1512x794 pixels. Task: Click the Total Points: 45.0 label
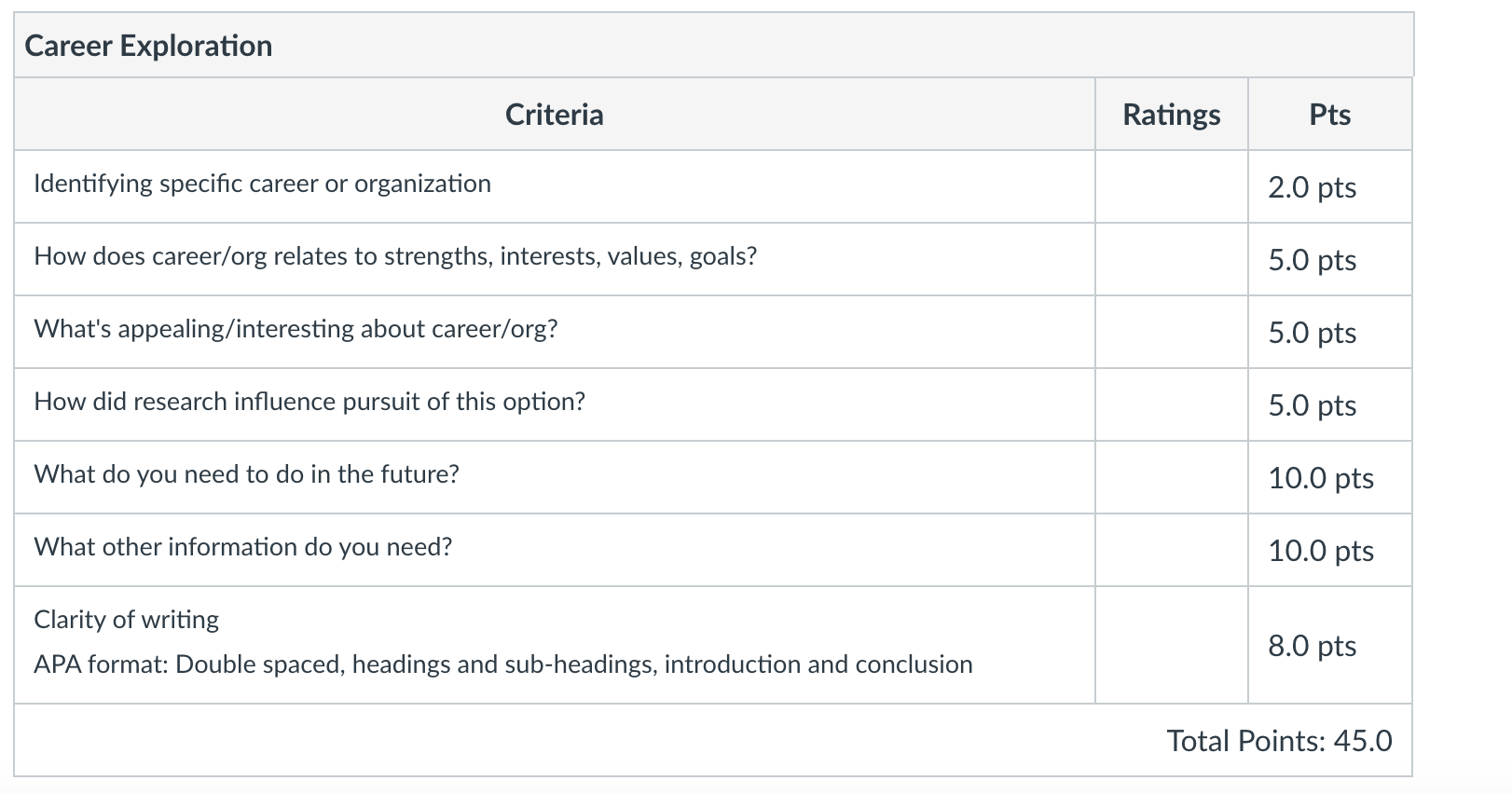coord(1279,741)
